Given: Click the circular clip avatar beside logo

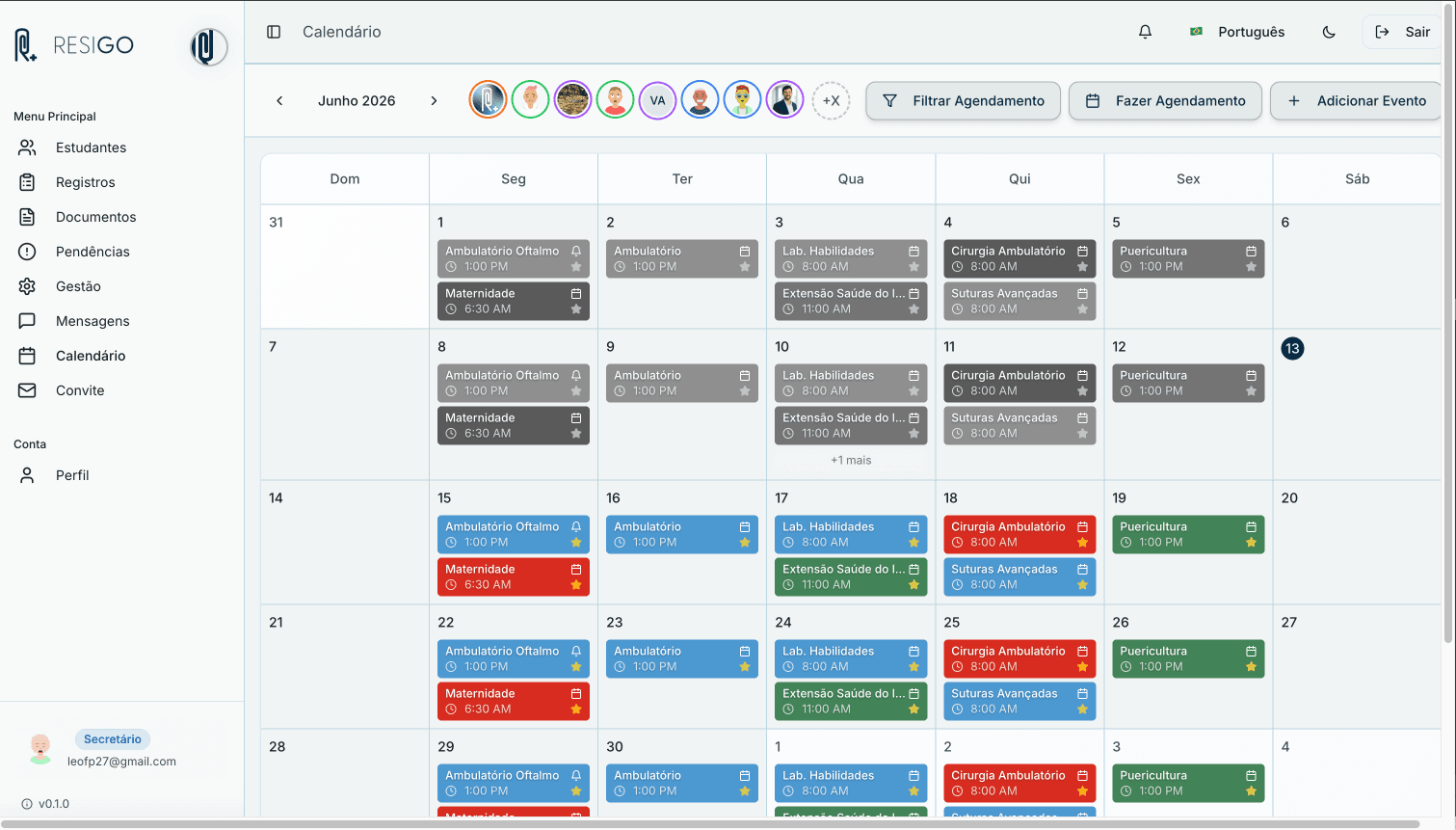Looking at the screenshot, I should click(208, 46).
